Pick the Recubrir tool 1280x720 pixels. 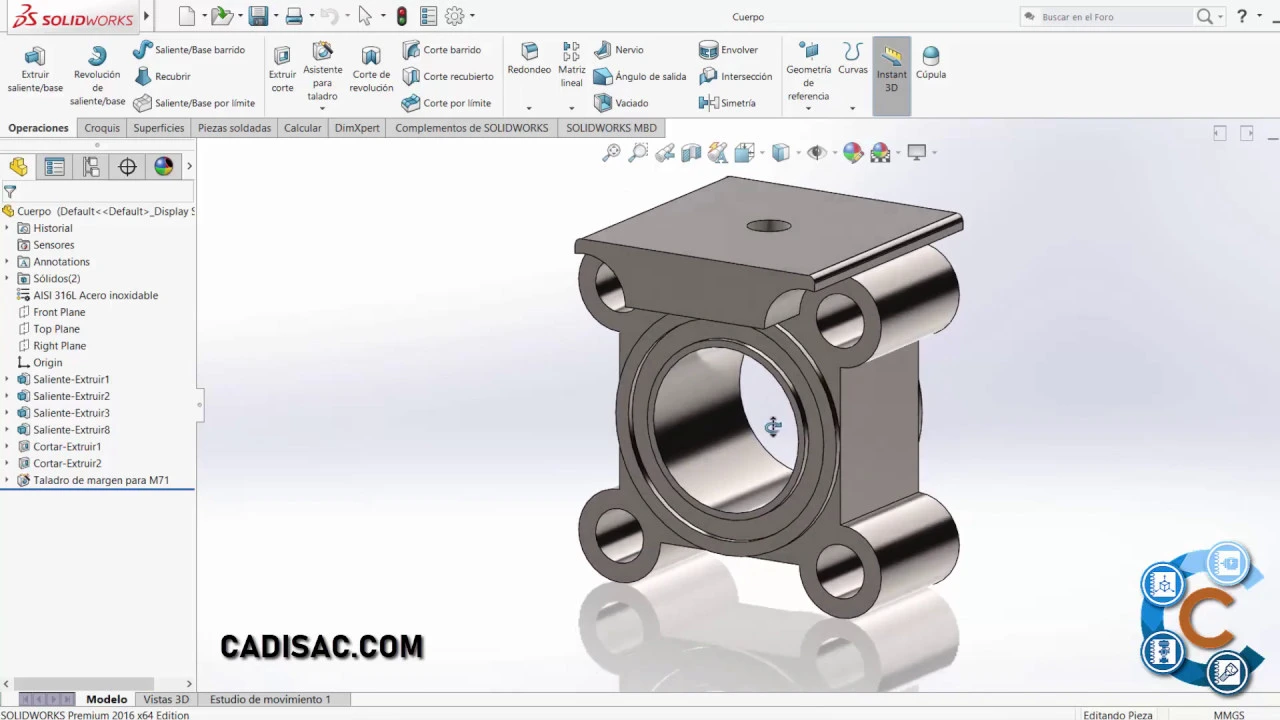(162, 76)
